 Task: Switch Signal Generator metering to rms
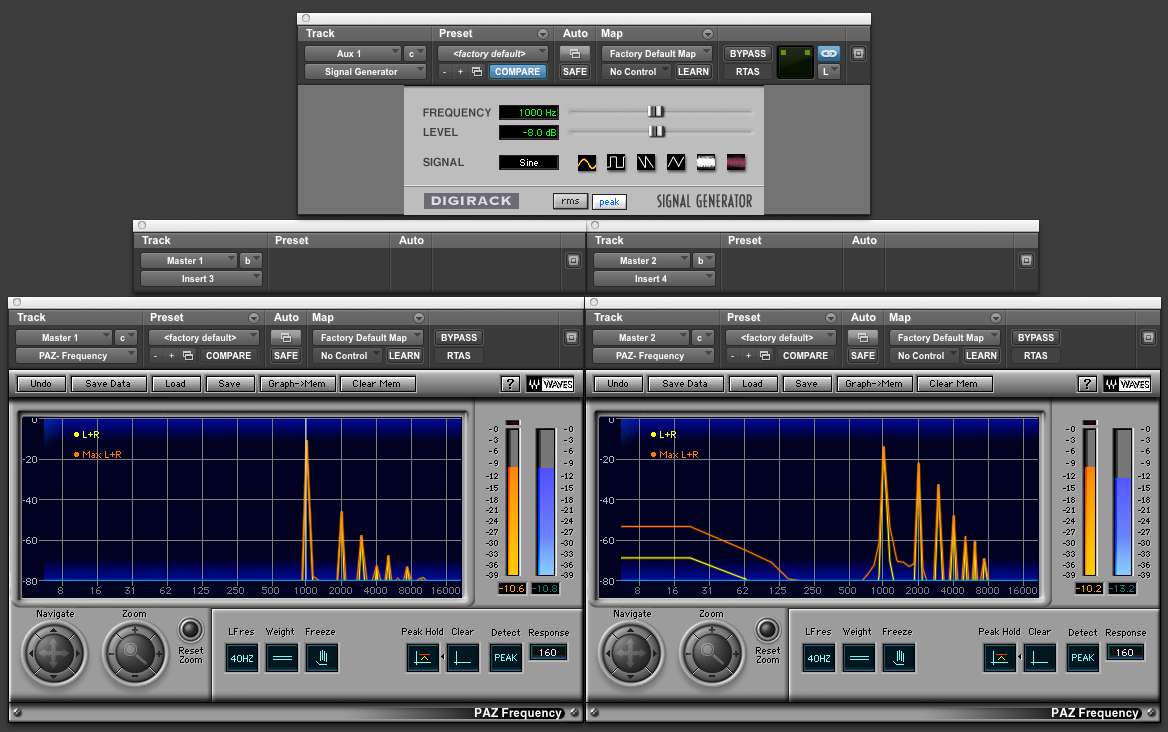tap(570, 201)
